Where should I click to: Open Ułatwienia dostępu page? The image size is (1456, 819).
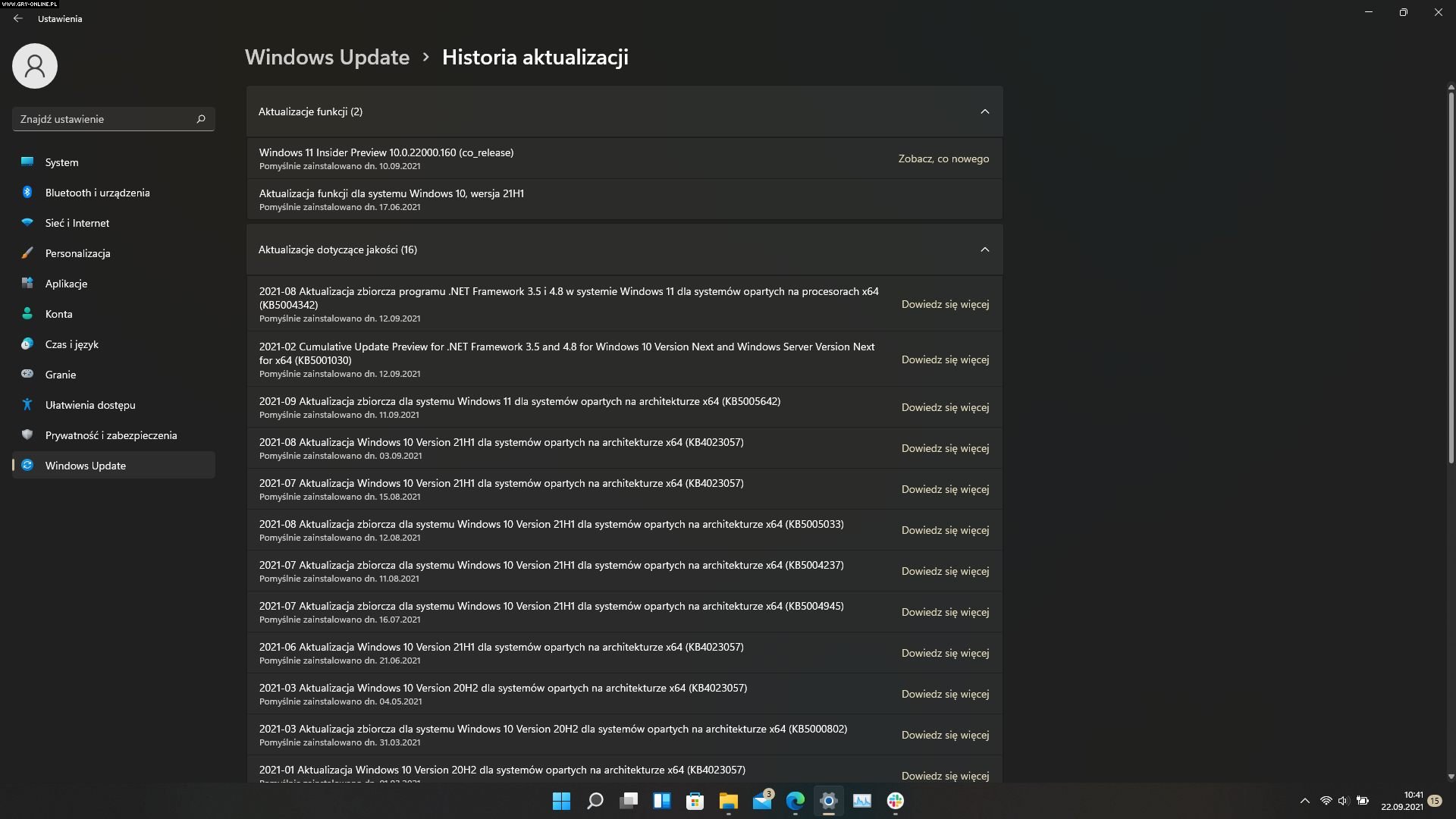[x=89, y=405]
